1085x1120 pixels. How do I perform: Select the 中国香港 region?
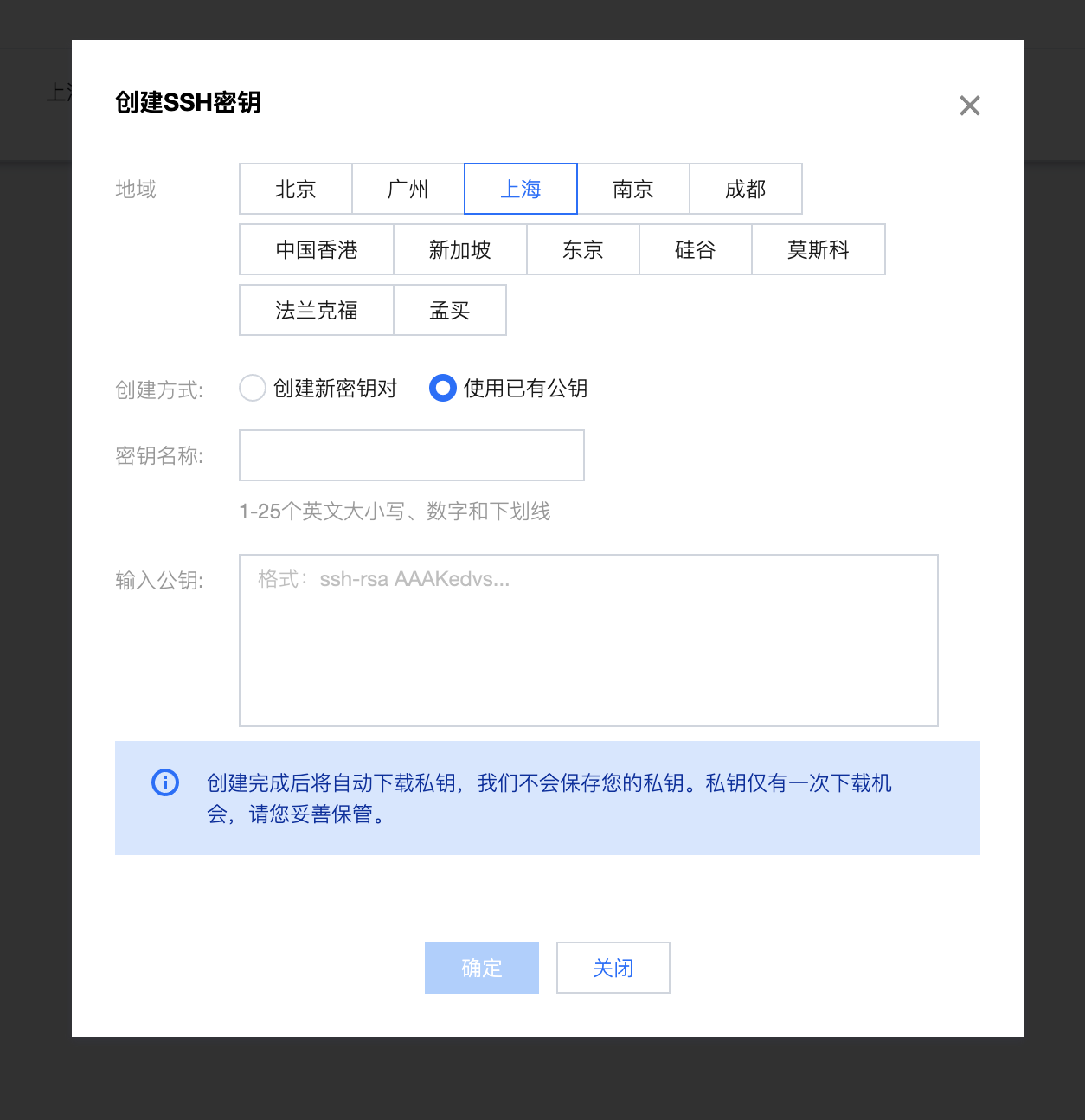coord(316,249)
